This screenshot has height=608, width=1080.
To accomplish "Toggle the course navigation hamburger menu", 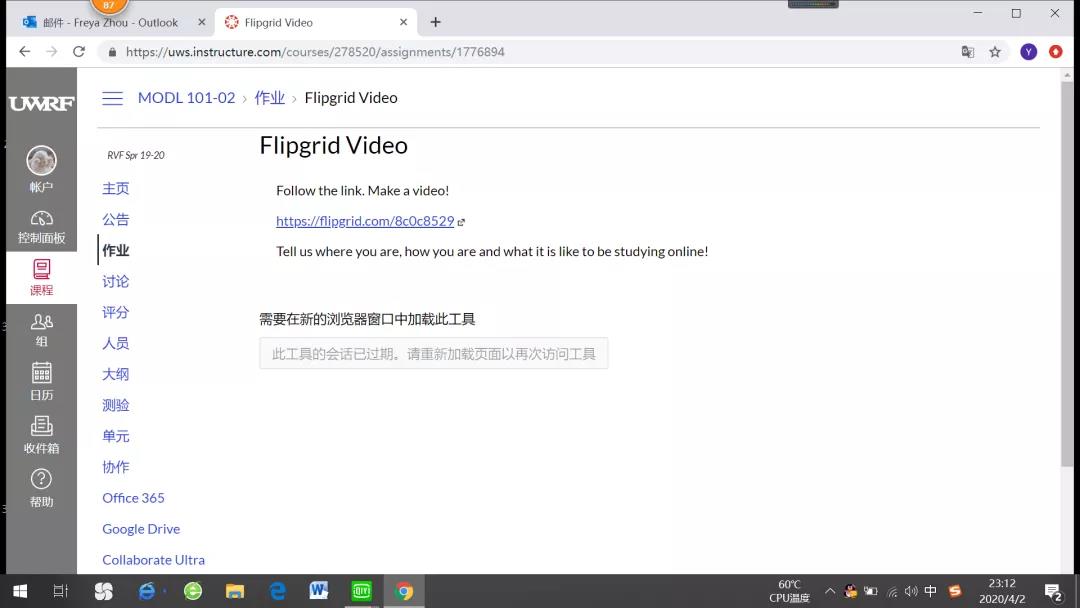I will 112,98.
